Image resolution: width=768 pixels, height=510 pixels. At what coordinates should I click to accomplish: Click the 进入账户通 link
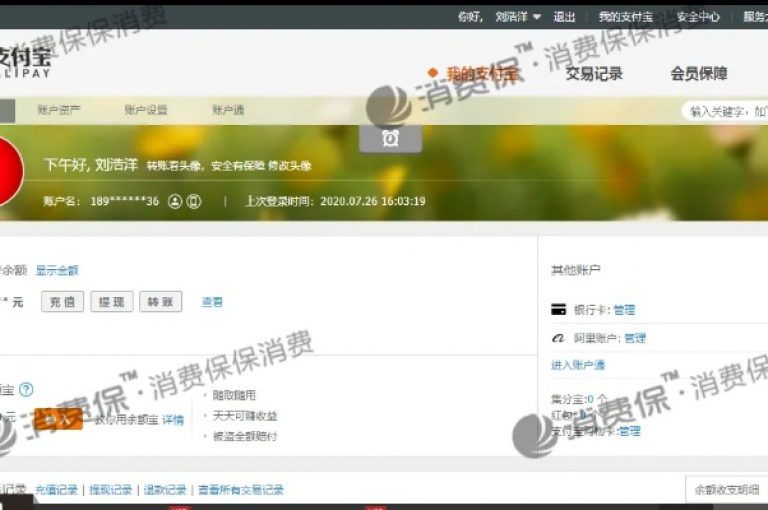[x=578, y=365]
